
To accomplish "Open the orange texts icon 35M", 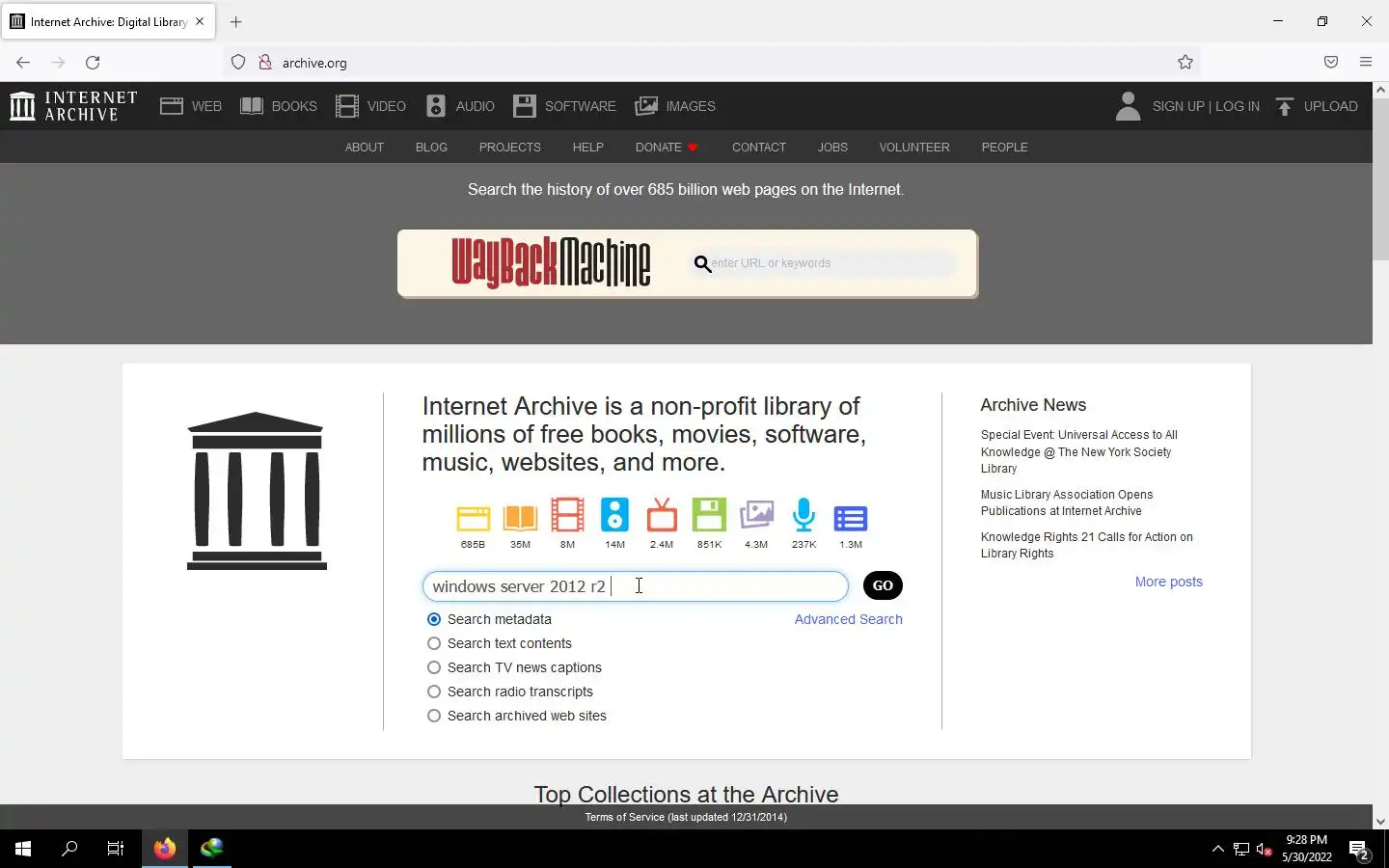I will pyautogui.click(x=520, y=518).
